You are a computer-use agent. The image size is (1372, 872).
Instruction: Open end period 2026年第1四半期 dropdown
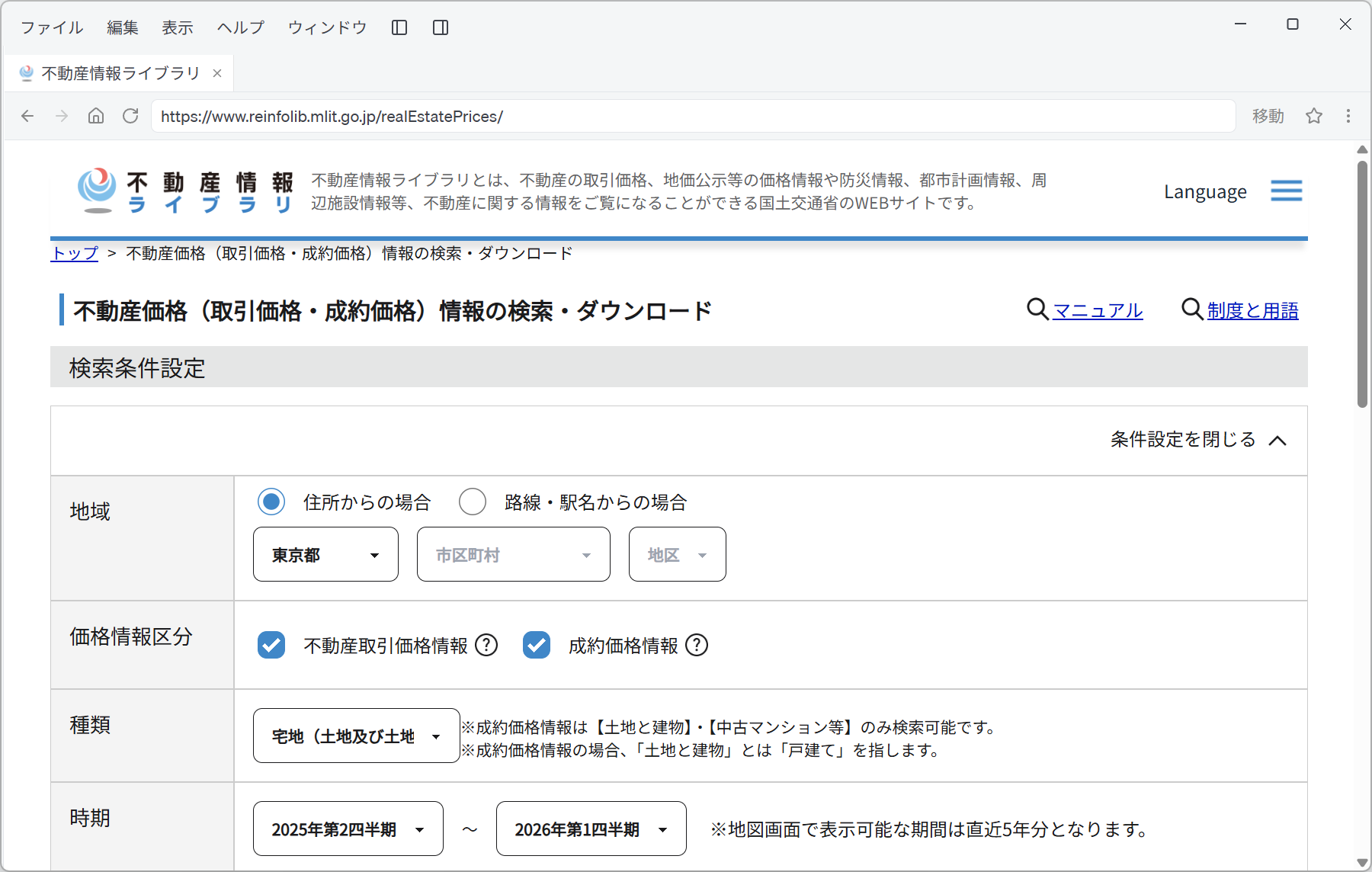(x=591, y=829)
